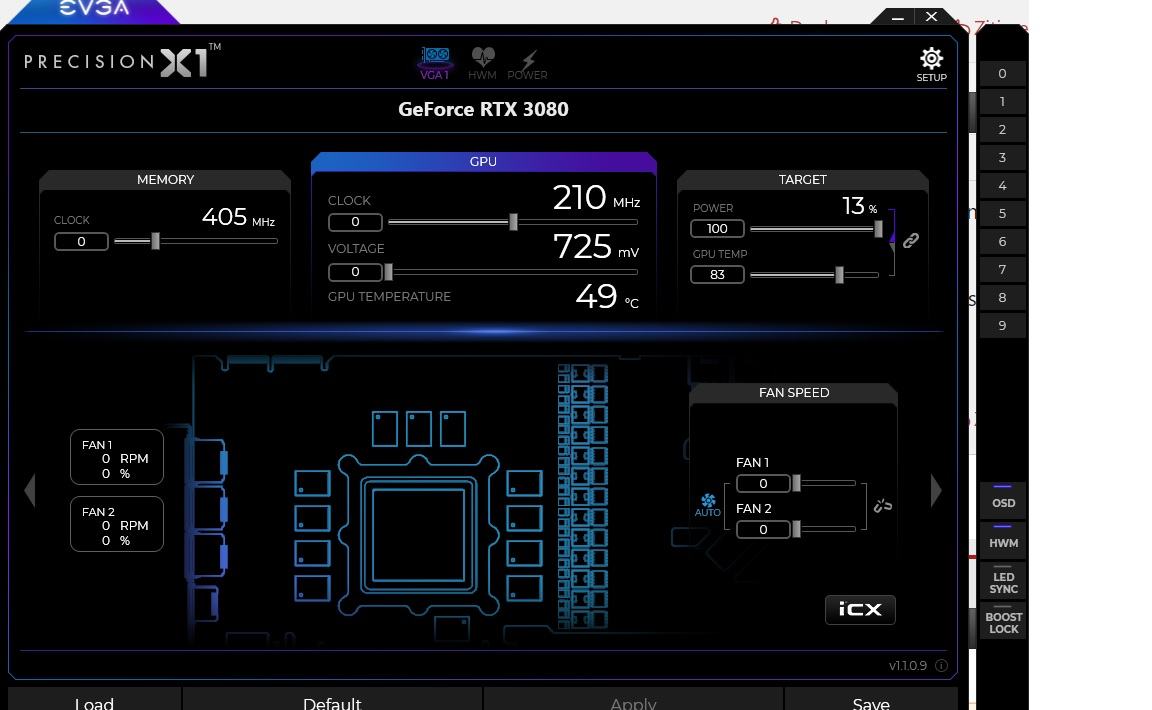Click the GPU clock offset input field
This screenshot has width=1152, height=710.
tap(355, 222)
